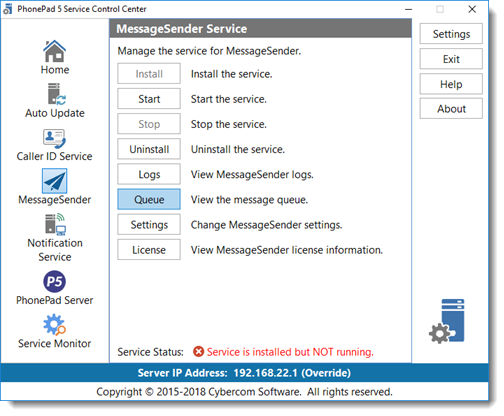Open the Notification Service icon
This screenshot has height=416, width=504.
pyautogui.click(x=55, y=224)
